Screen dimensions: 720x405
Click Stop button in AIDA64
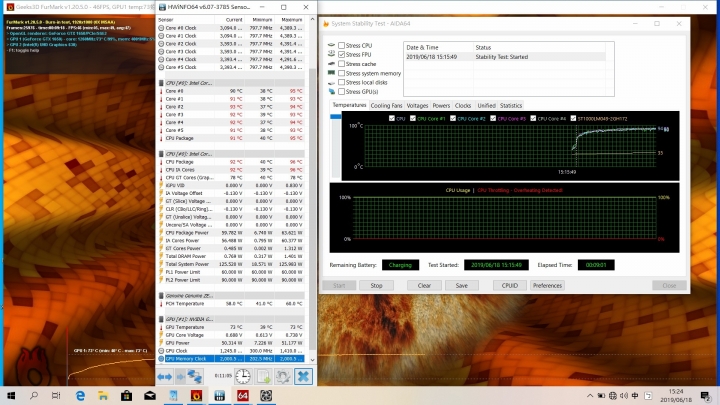point(377,286)
